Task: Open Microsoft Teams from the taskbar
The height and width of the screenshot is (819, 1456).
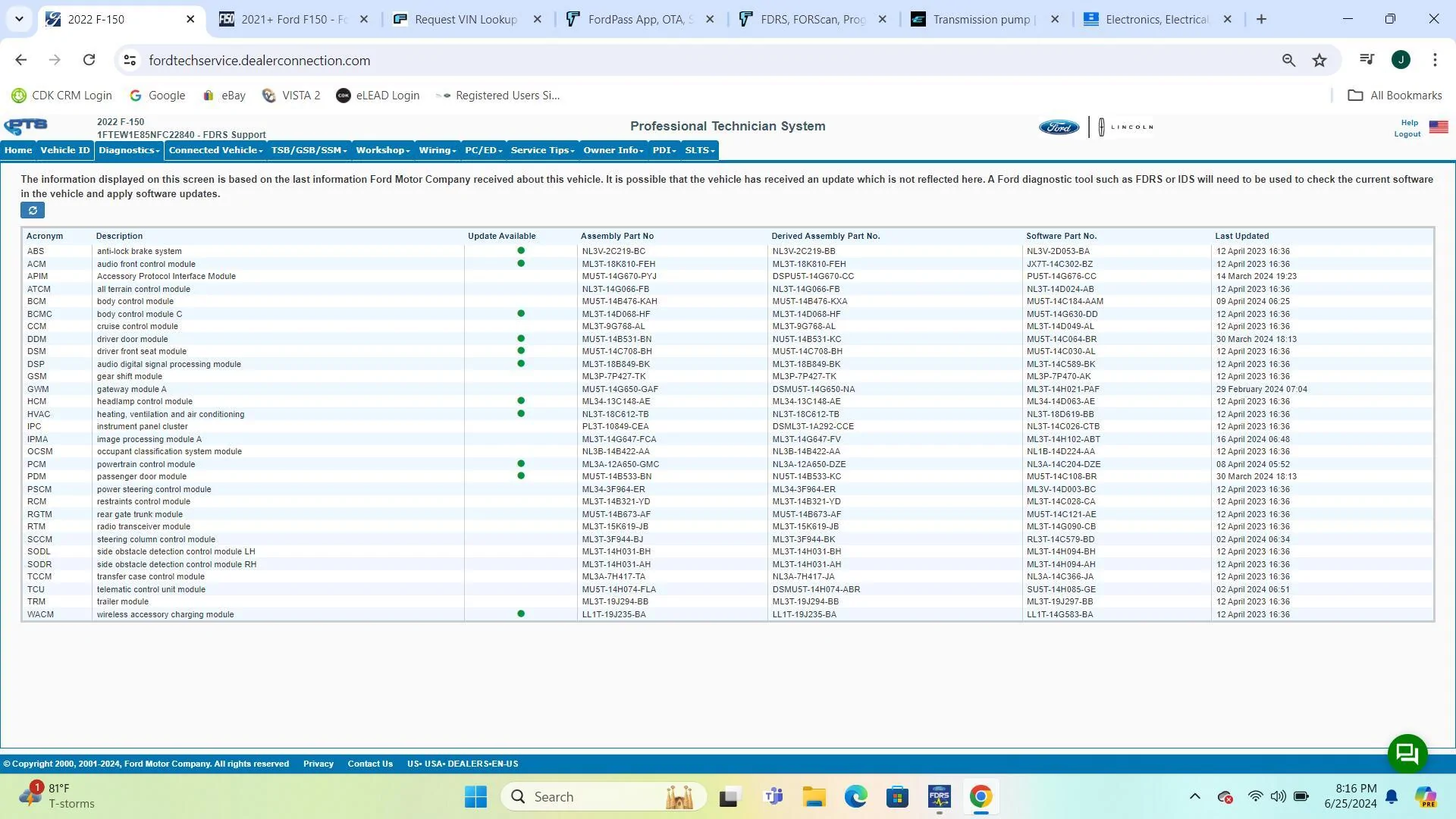Action: tap(773, 797)
